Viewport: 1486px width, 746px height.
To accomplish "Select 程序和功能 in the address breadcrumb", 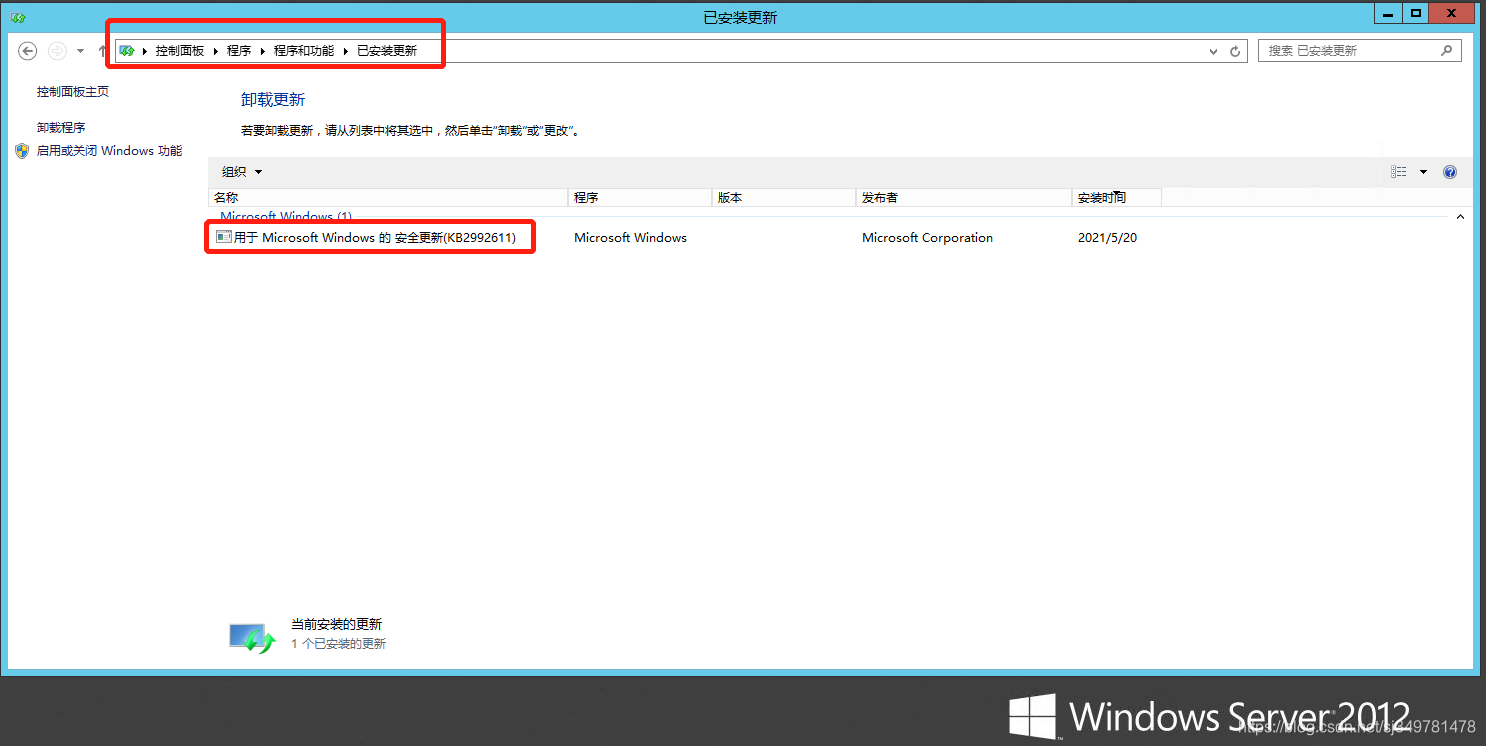I will click(x=304, y=51).
